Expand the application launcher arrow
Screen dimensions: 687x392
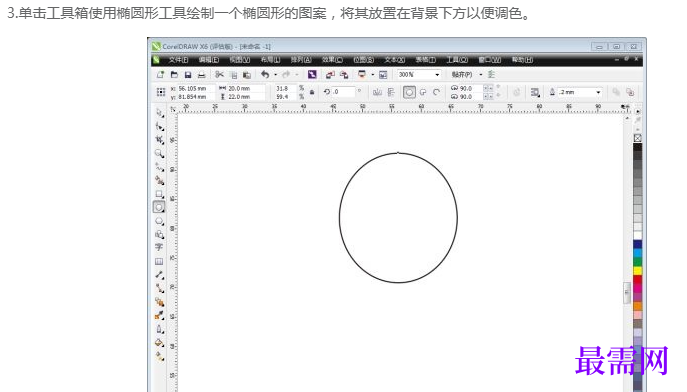(372, 75)
